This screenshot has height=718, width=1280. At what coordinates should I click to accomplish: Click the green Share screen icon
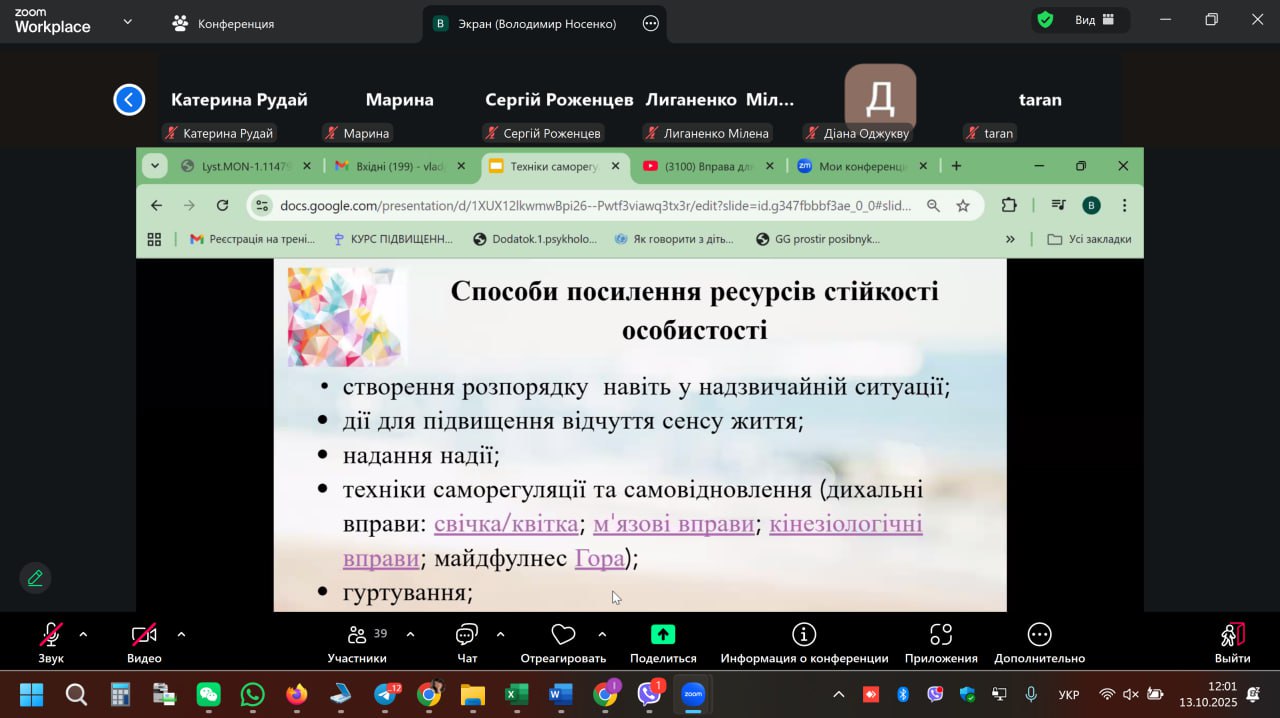663,635
